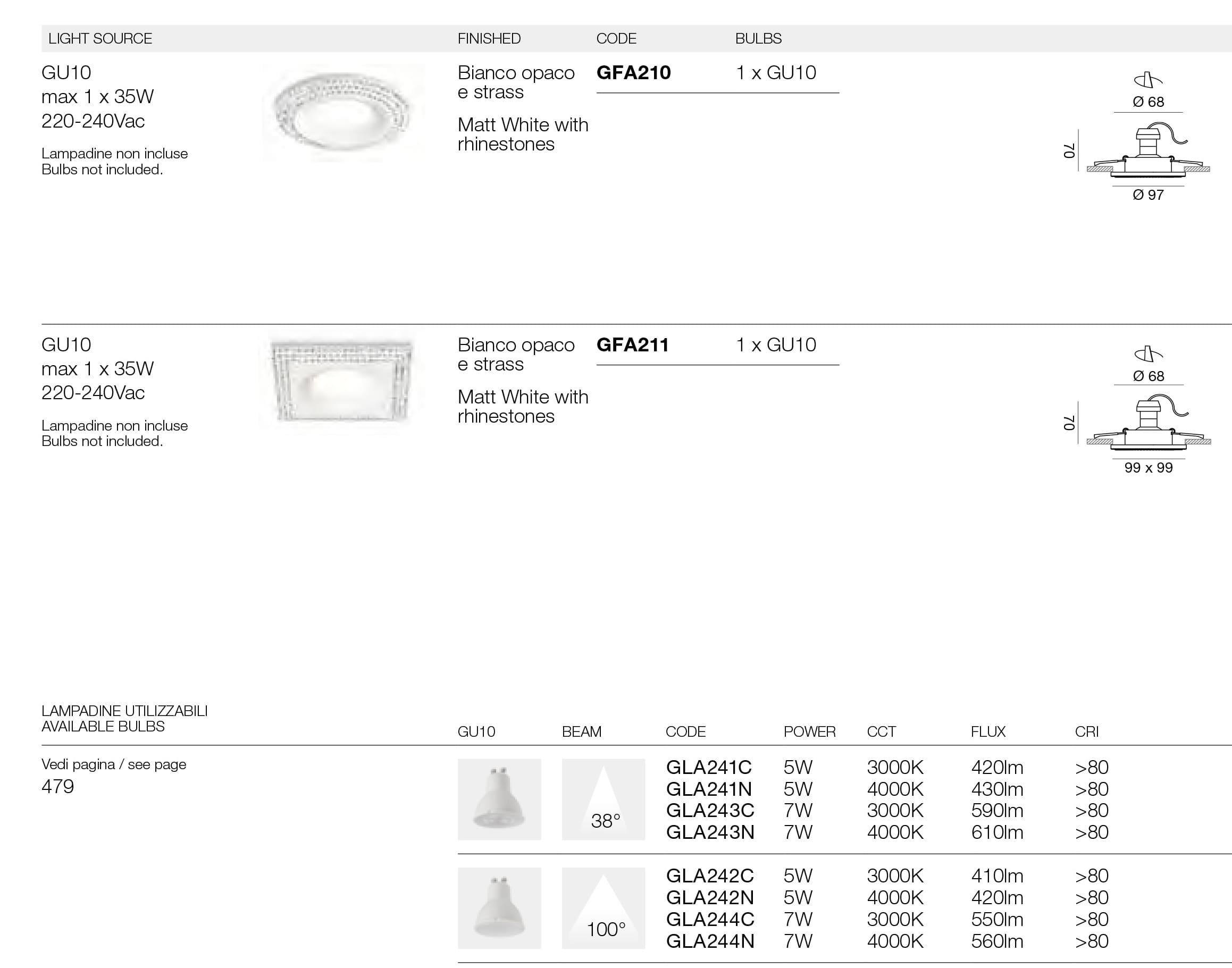The height and width of the screenshot is (968, 1232).
Task: Click the 100° GU10 bulb image
Action: (x=499, y=907)
